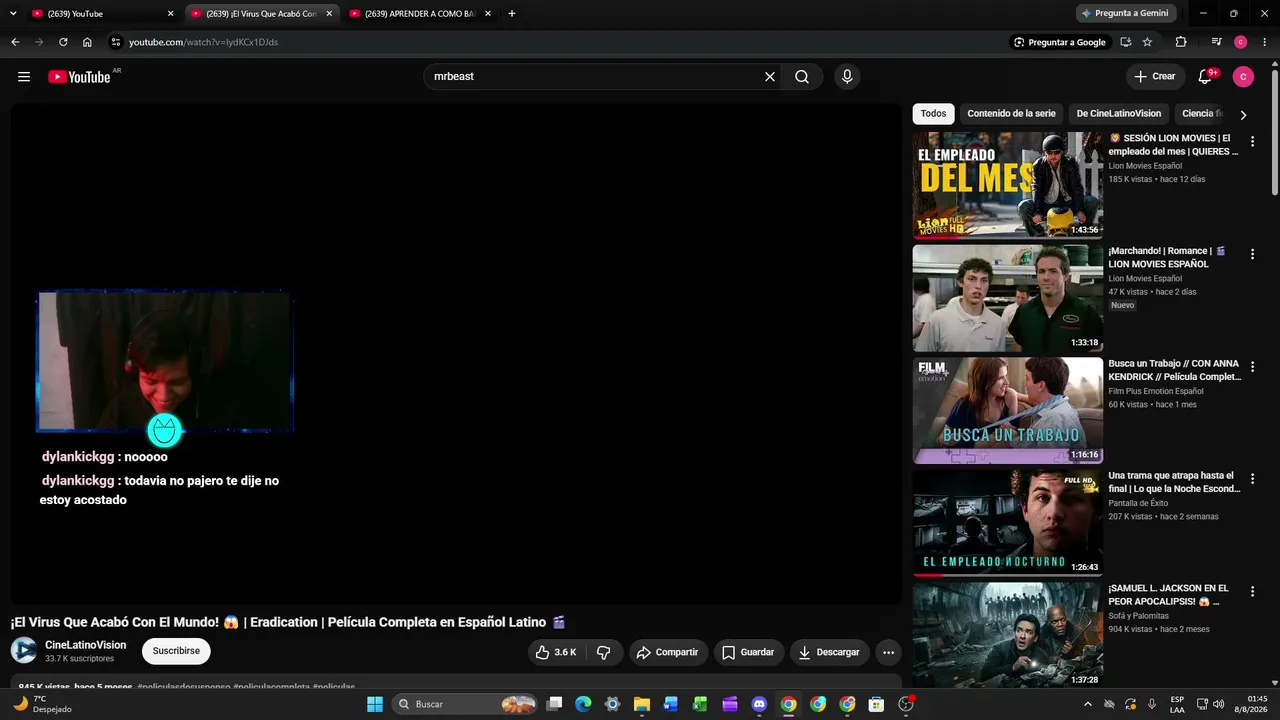This screenshot has height=720, width=1280.
Task: Subscribe to CineLatinoVision with Suscribirse
Action: (x=176, y=651)
